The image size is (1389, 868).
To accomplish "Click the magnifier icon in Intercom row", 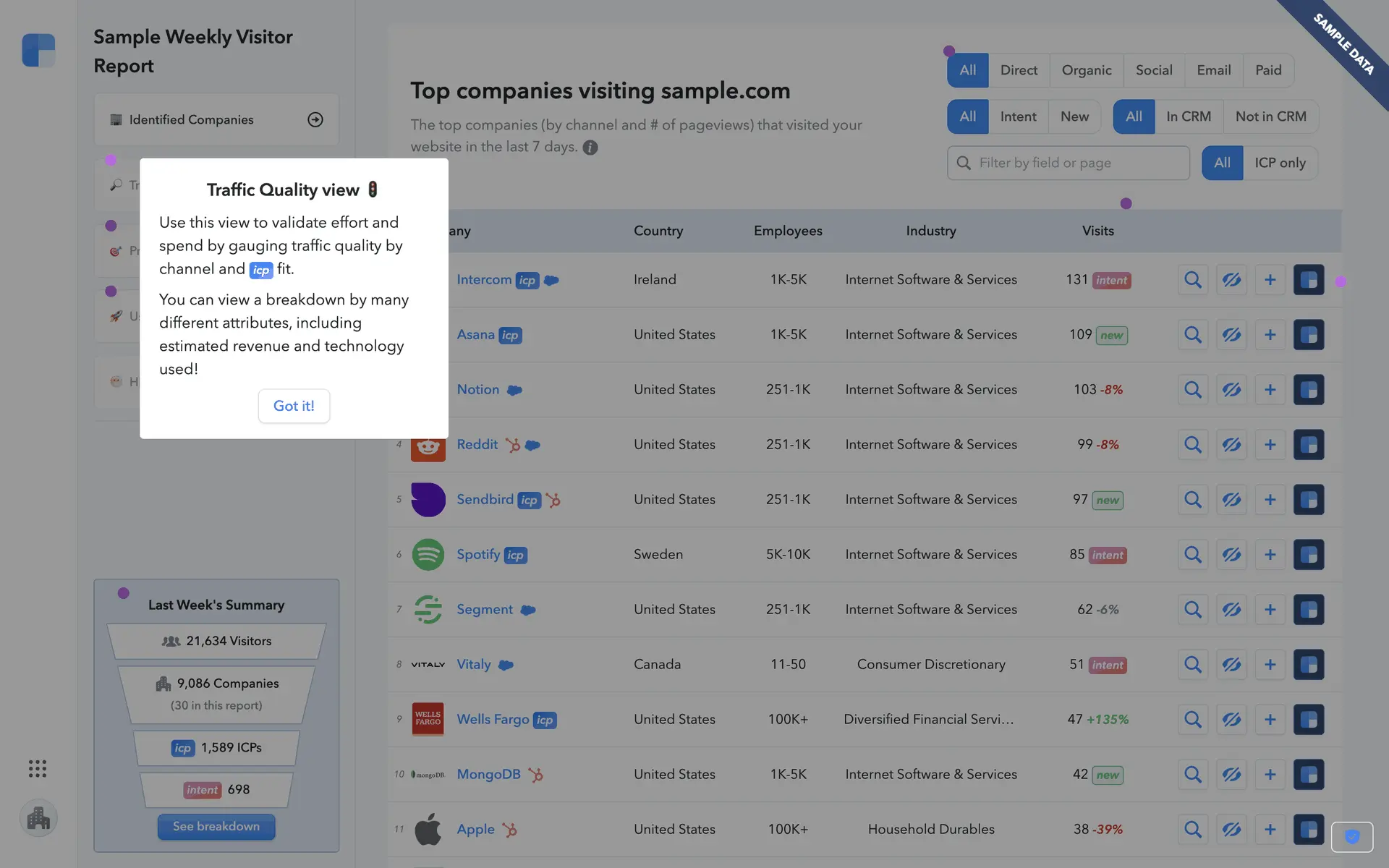I will click(1192, 280).
